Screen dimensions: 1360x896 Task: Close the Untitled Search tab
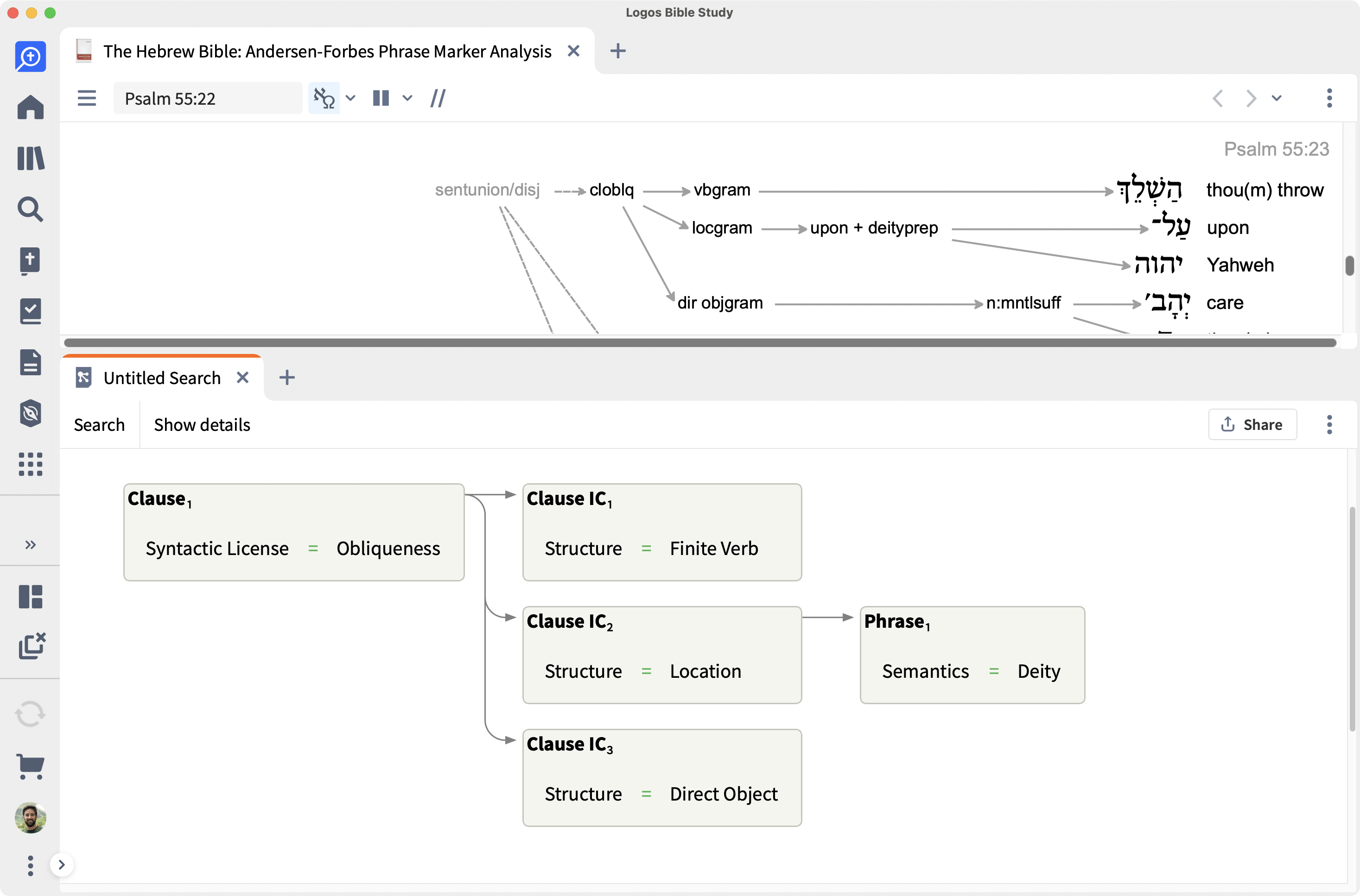(243, 378)
